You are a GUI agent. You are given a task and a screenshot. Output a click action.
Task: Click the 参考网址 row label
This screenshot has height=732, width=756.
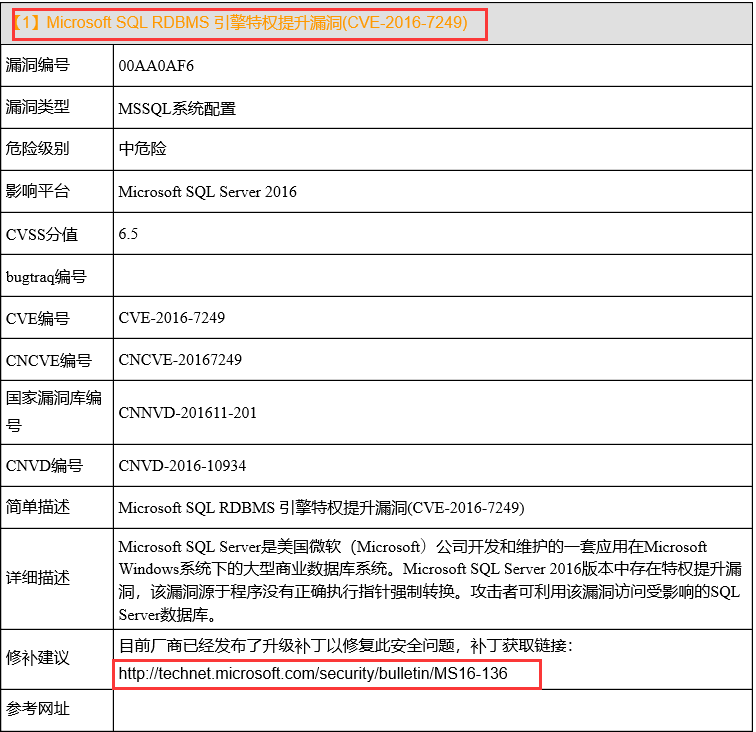point(38,709)
